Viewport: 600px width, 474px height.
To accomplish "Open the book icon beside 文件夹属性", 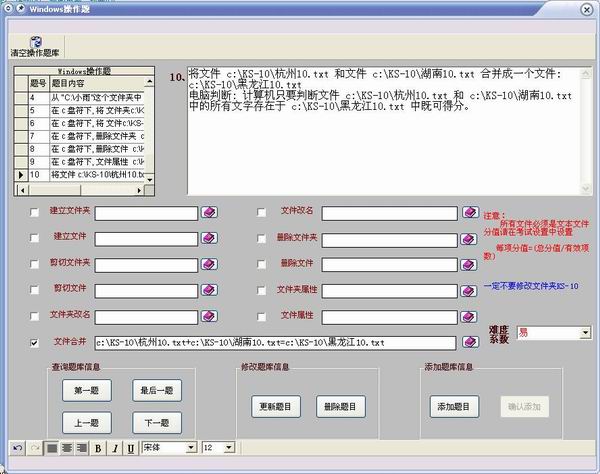I will pos(468,291).
